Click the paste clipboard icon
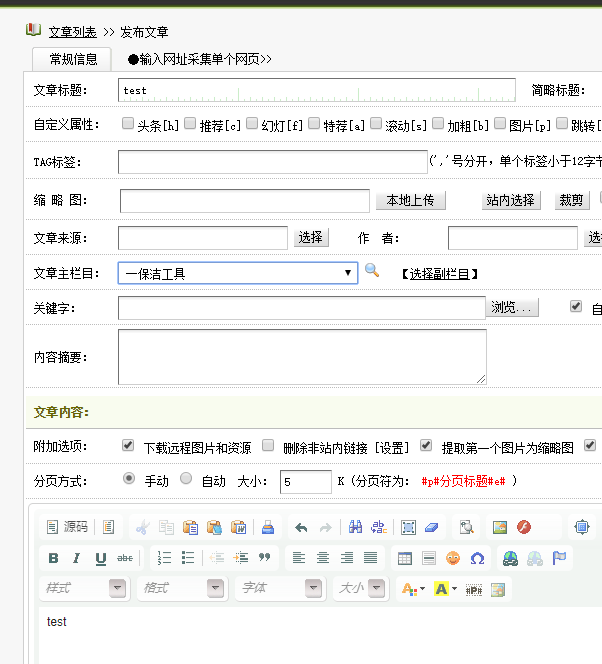The height and width of the screenshot is (664, 602). 191,527
